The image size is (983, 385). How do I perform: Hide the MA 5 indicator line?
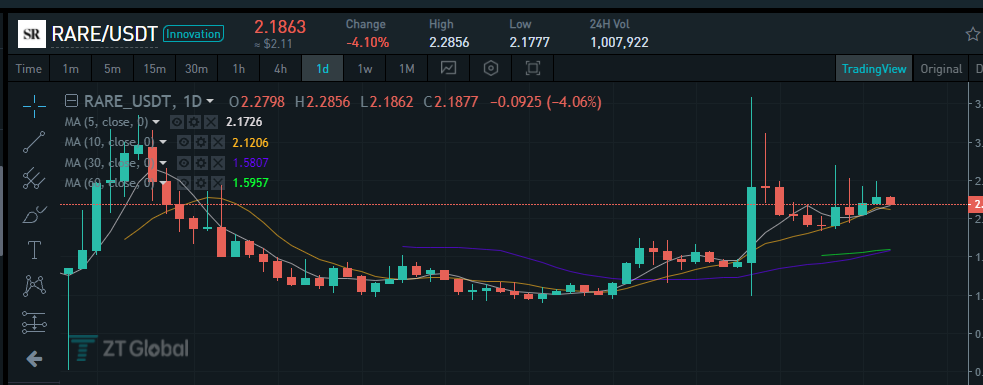click(x=177, y=122)
